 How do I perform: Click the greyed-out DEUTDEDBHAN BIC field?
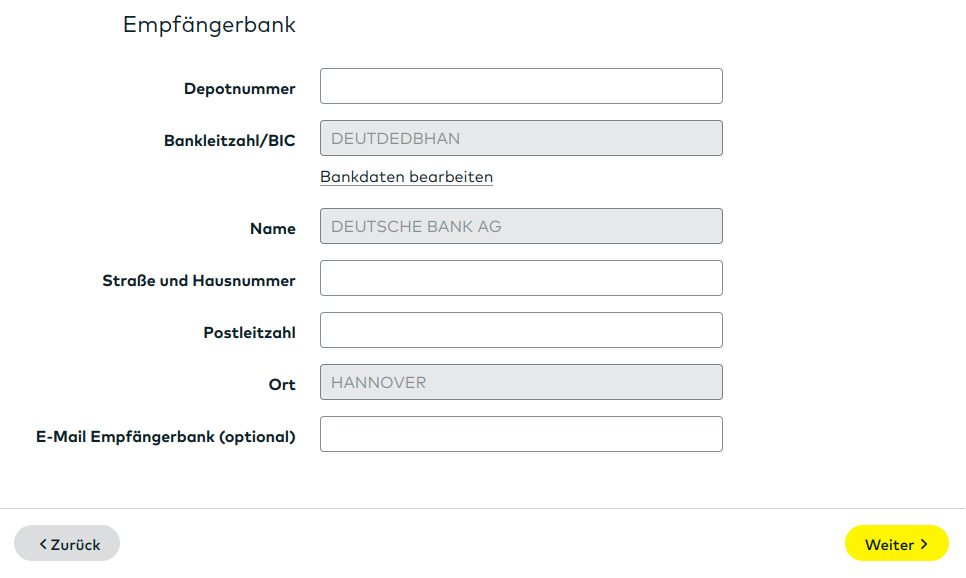click(x=521, y=138)
